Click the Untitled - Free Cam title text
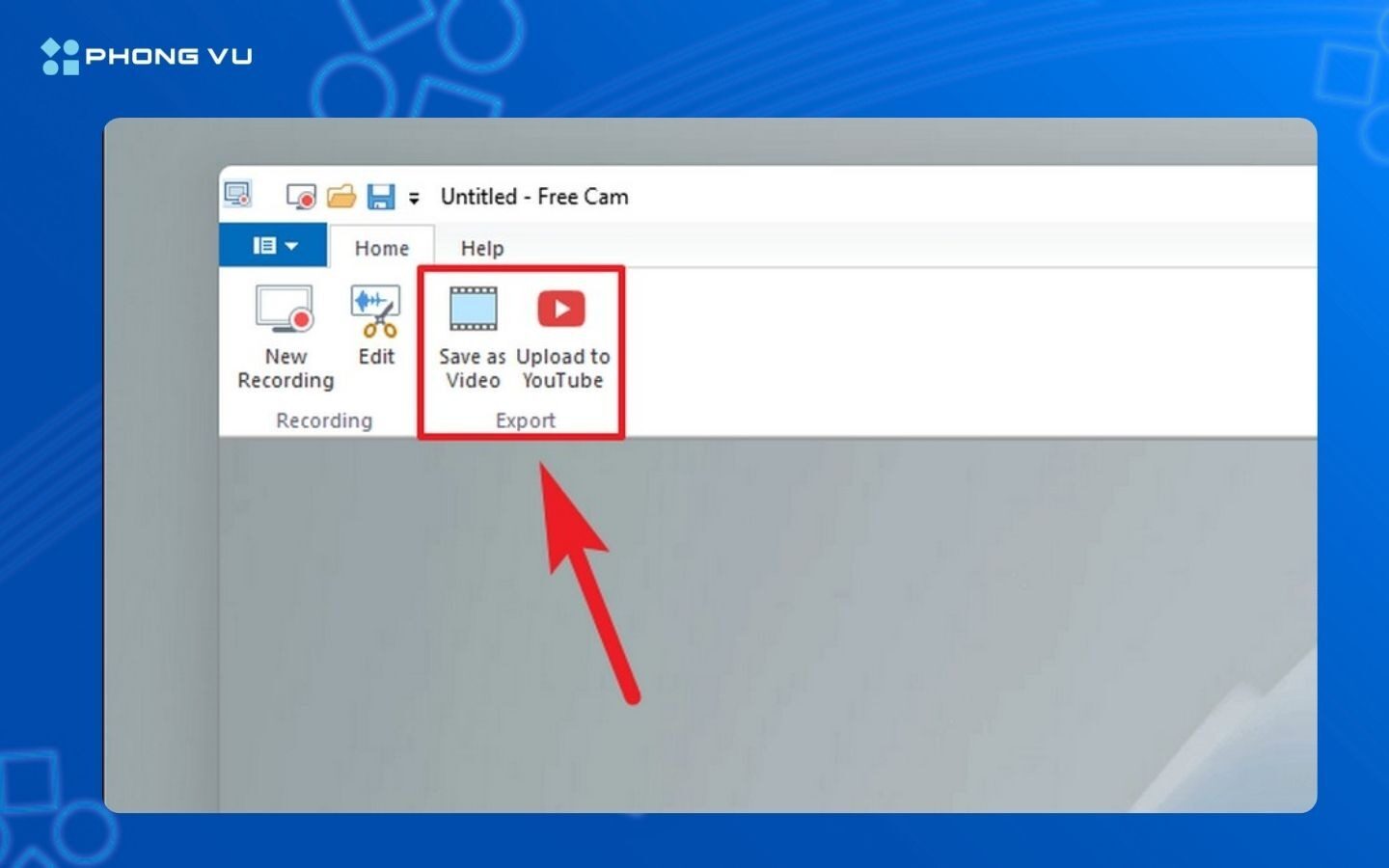The width and height of the screenshot is (1389, 868). [x=534, y=197]
